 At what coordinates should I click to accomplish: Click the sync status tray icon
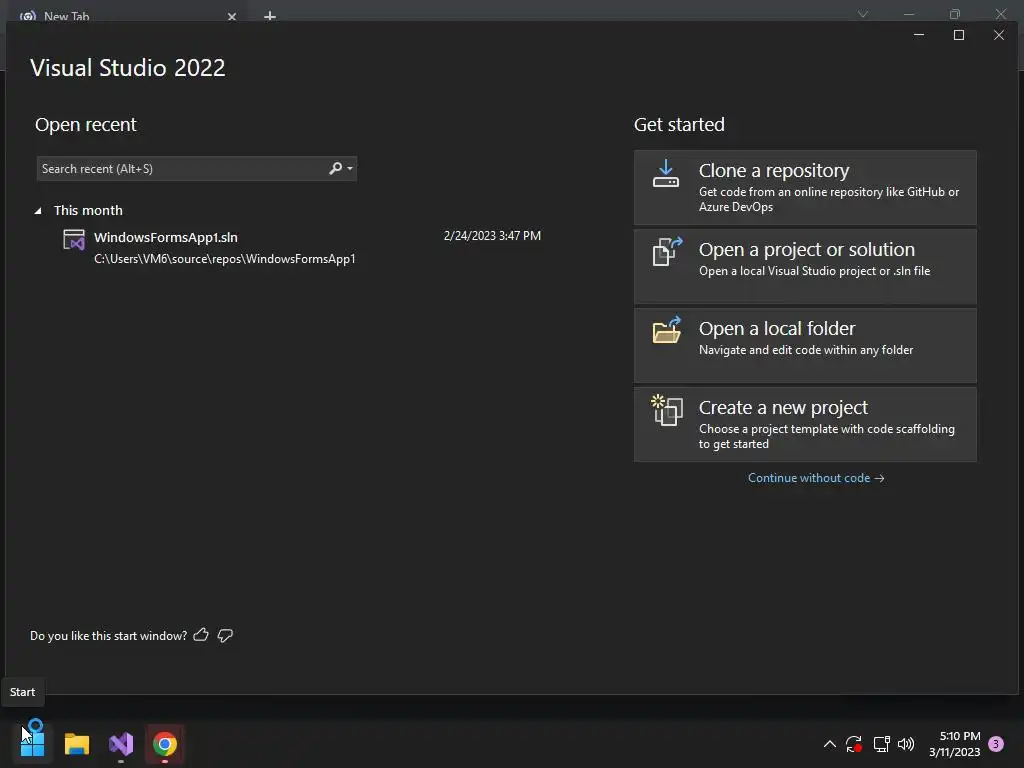(854, 744)
